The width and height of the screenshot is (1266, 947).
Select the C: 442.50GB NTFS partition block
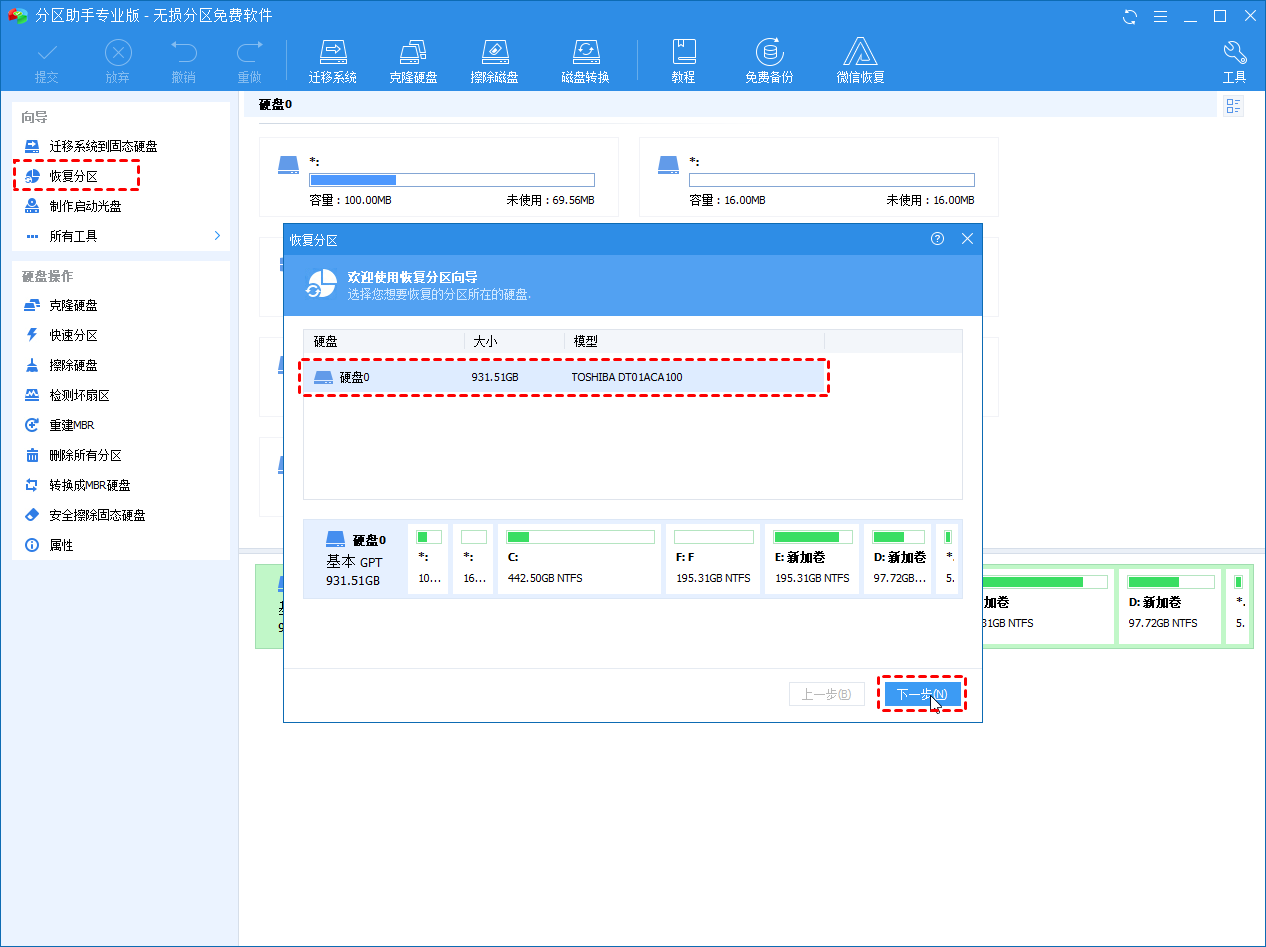click(x=580, y=559)
